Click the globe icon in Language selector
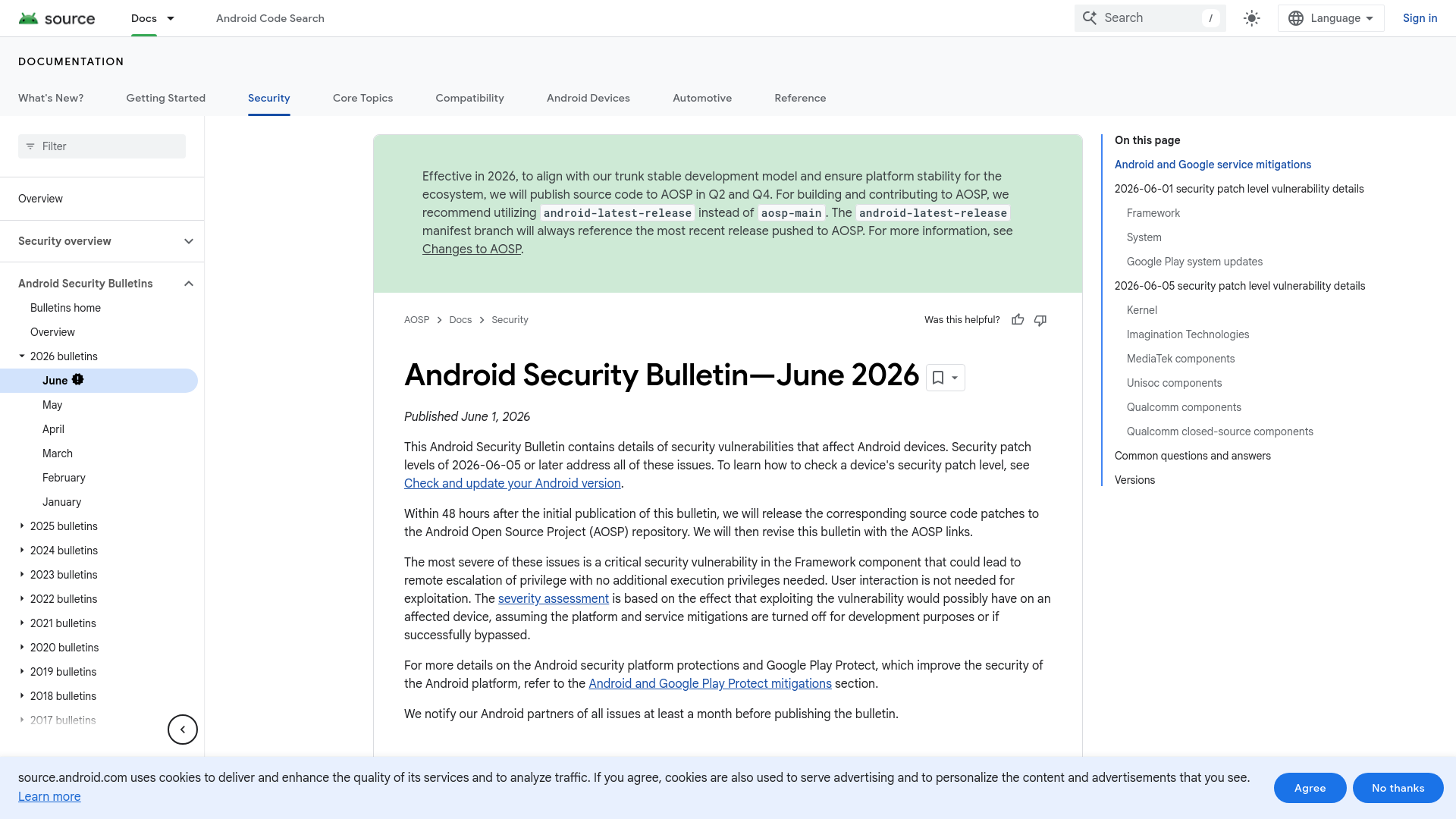Screen dimensions: 1456x819 1296,18
